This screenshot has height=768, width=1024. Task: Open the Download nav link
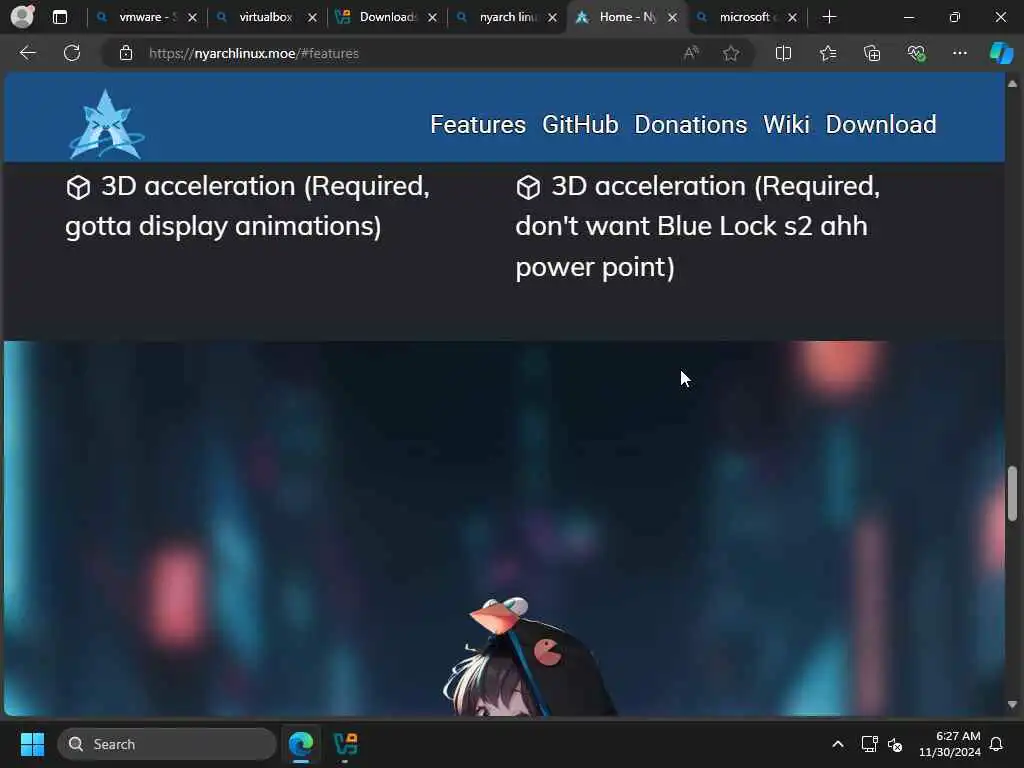coord(881,124)
